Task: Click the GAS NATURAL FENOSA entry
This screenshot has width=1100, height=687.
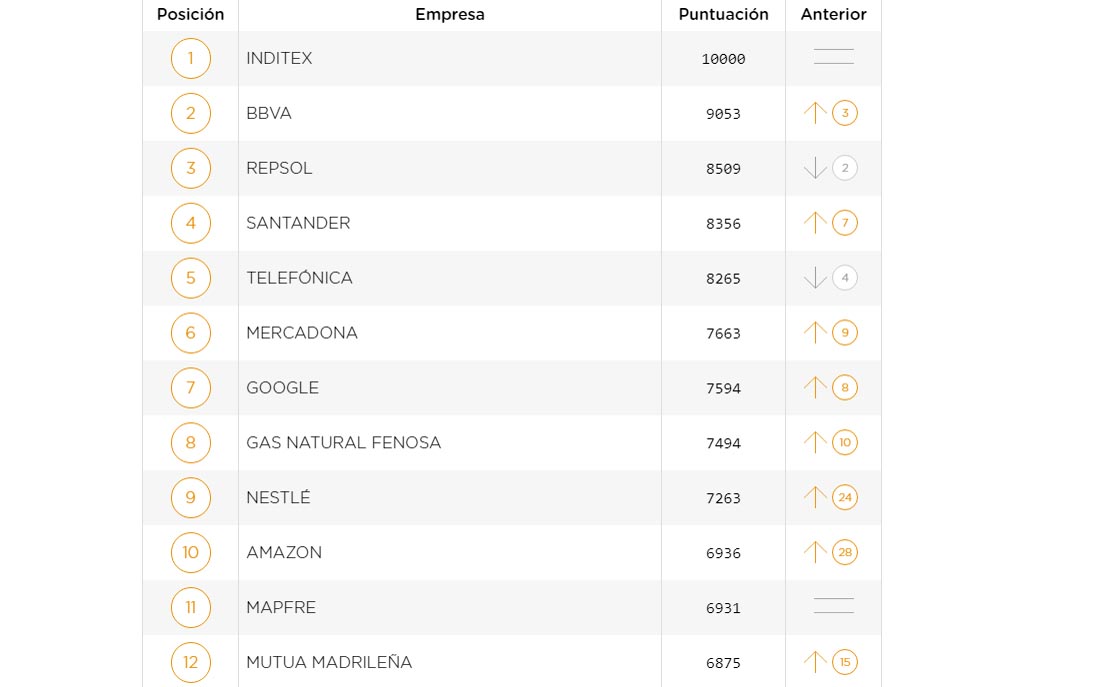Action: [x=343, y=442]
